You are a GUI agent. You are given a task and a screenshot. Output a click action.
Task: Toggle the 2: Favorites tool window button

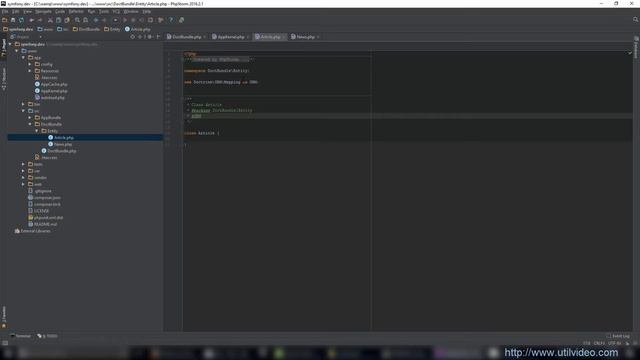tap(4, 317)
